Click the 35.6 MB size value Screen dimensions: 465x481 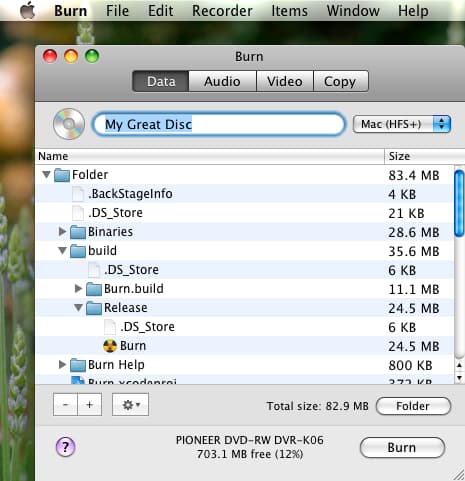(x=414, y=251)
